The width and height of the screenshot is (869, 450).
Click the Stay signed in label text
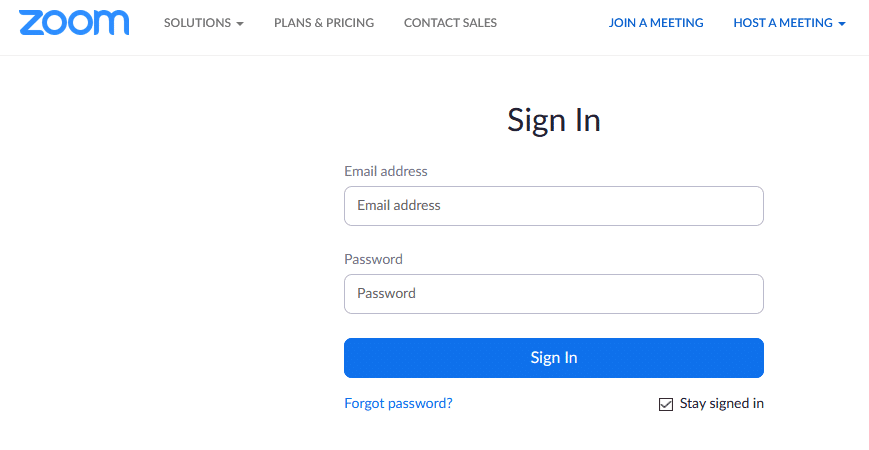pos(722,403)
